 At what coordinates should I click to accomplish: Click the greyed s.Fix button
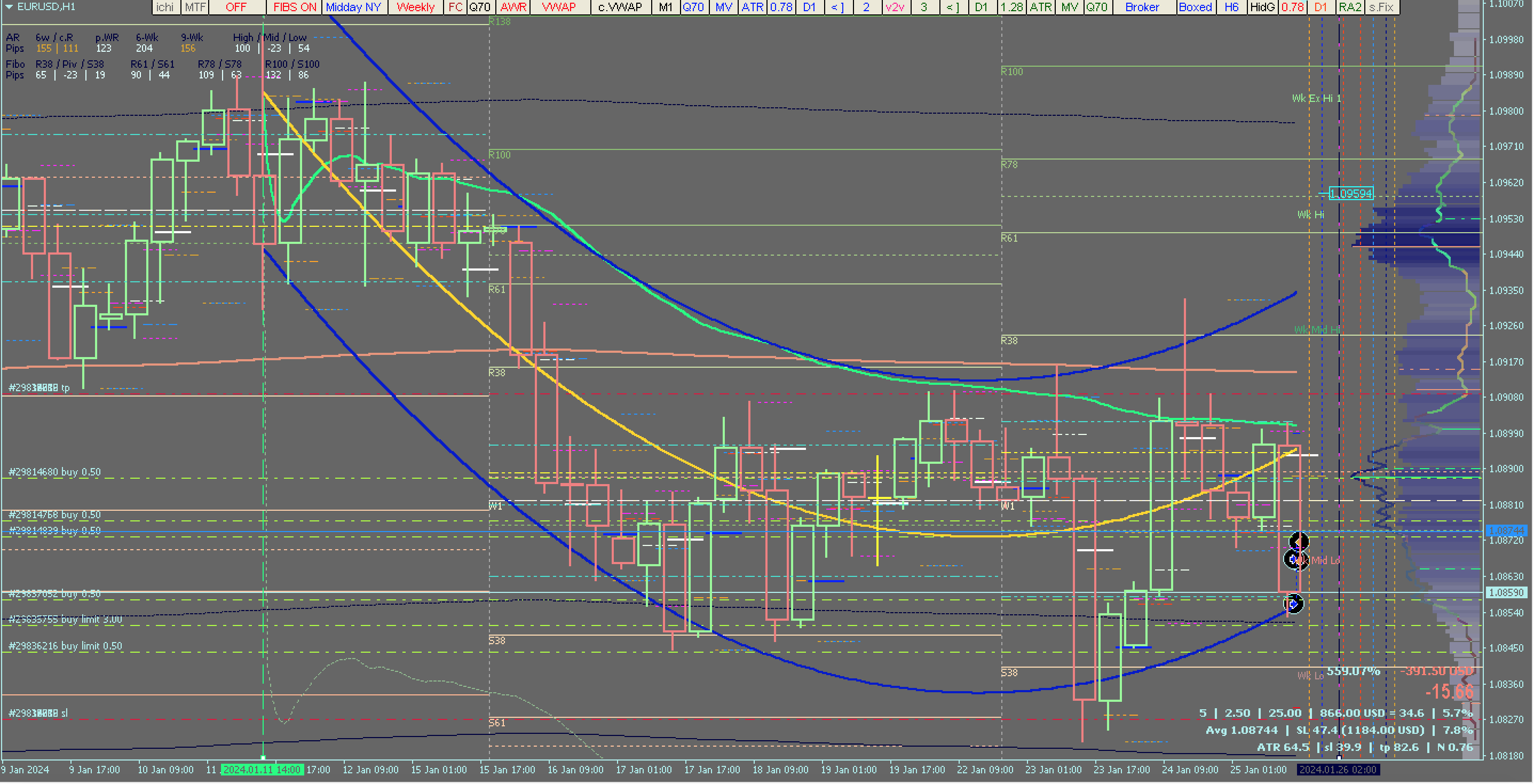point(1381,7)
